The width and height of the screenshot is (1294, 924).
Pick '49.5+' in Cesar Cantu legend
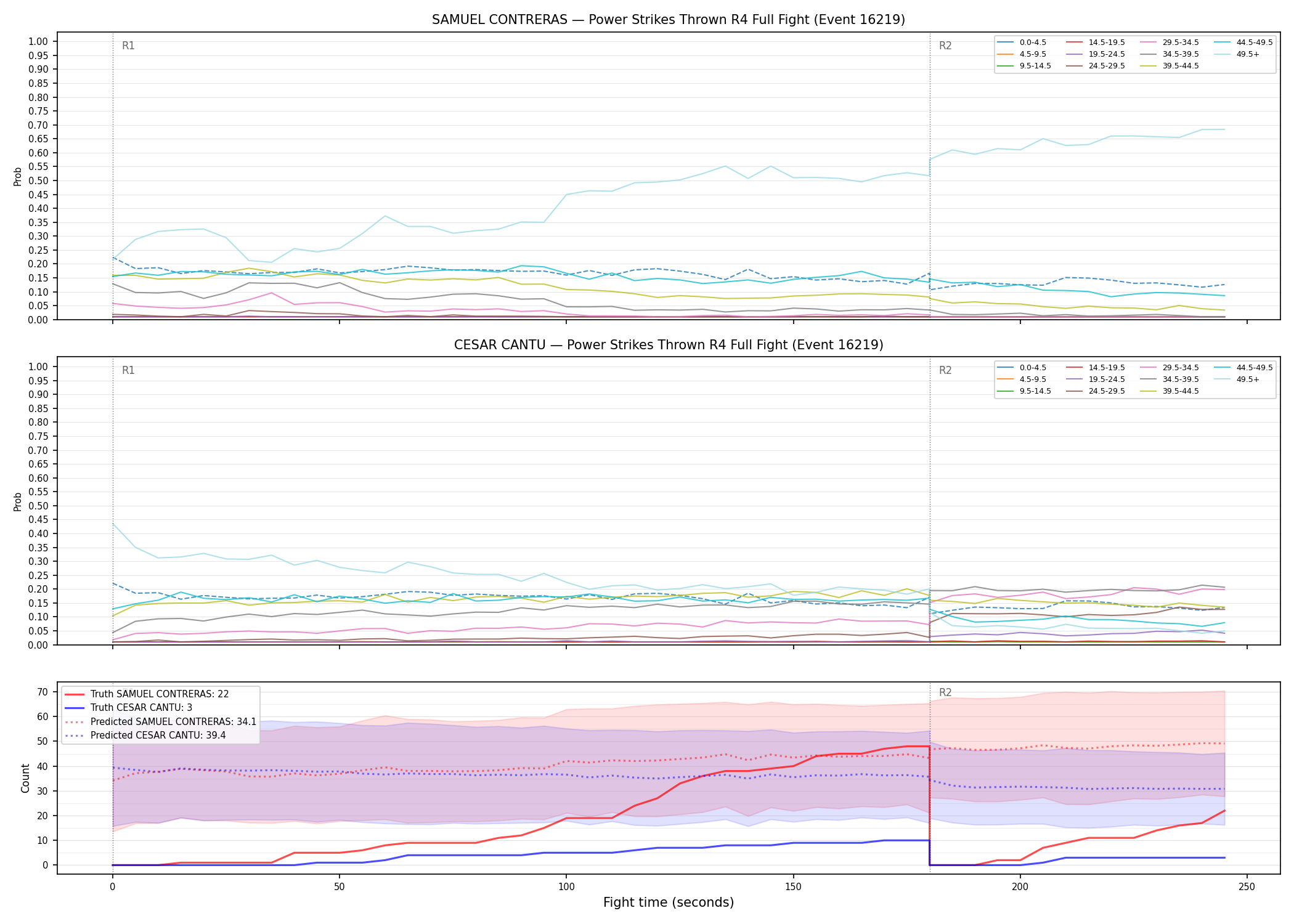click(x=1238, y=379)
